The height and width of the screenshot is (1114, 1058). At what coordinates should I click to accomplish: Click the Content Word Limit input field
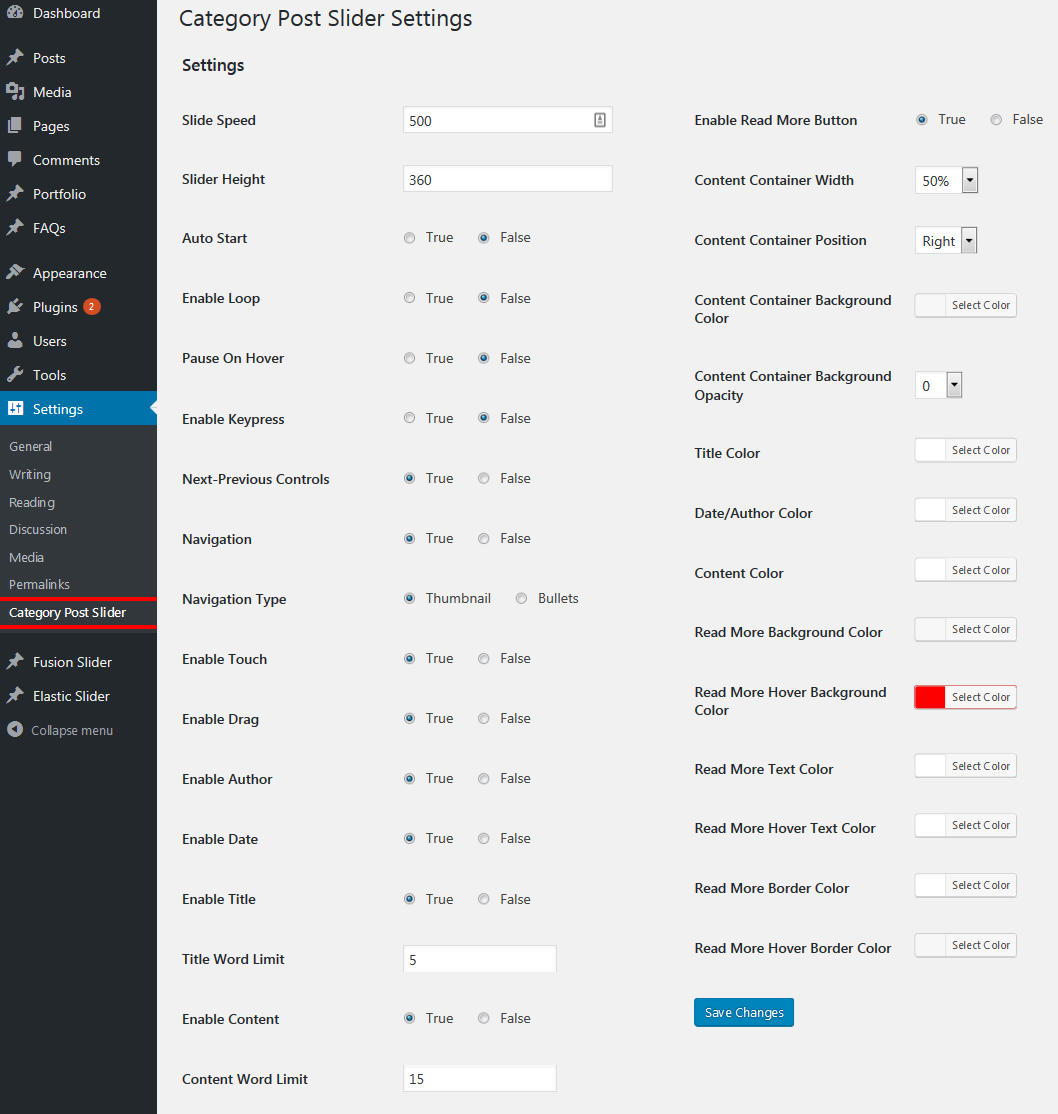pyautogui.click(x=480, y=1078)
